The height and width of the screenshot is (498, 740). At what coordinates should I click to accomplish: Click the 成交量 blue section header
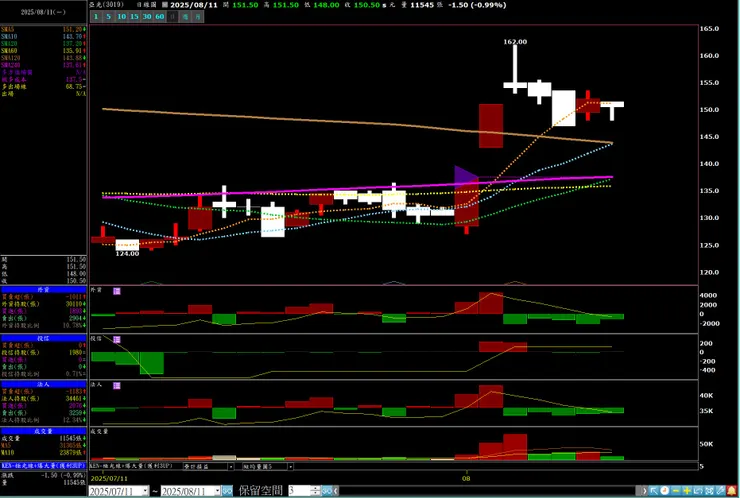point(43,431)
